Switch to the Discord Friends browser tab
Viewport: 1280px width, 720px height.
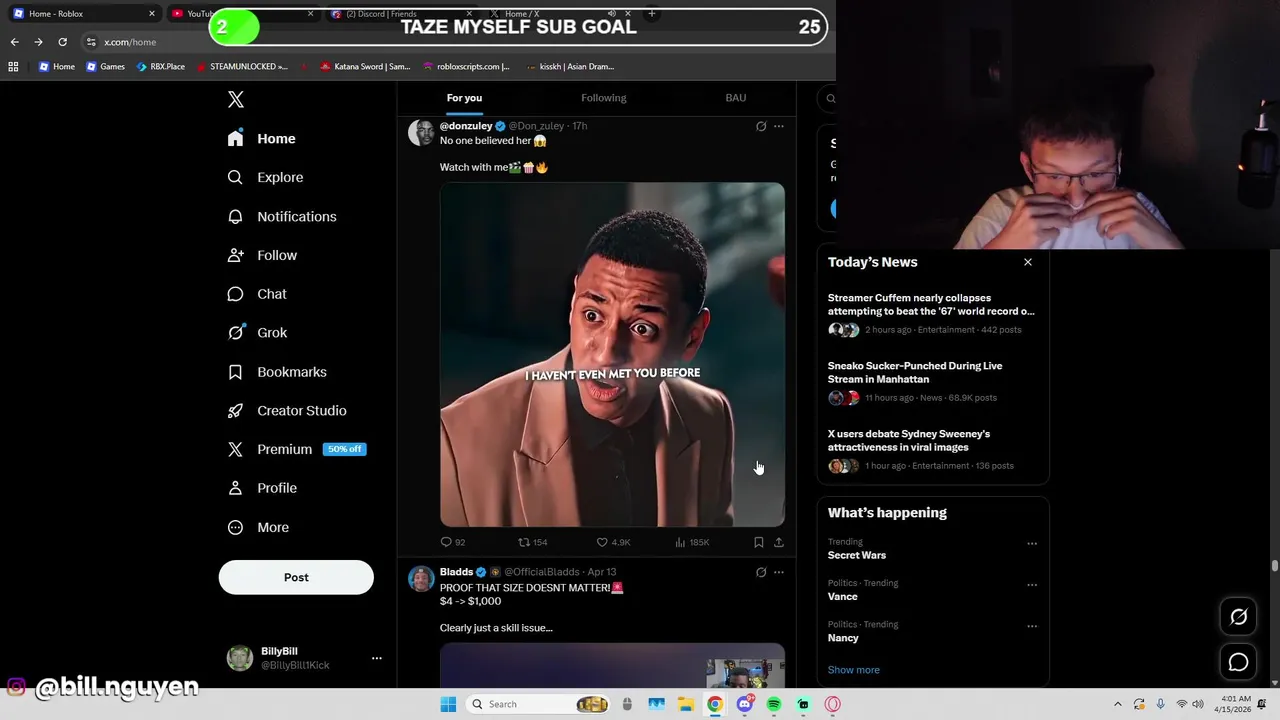[400, 14]
